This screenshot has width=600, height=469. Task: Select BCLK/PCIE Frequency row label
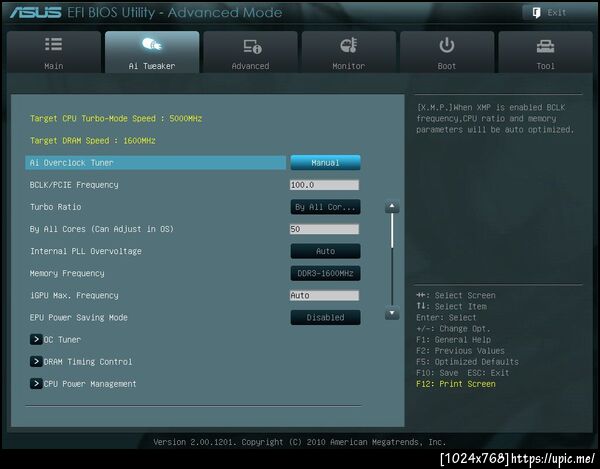click(x=74, y=185)
